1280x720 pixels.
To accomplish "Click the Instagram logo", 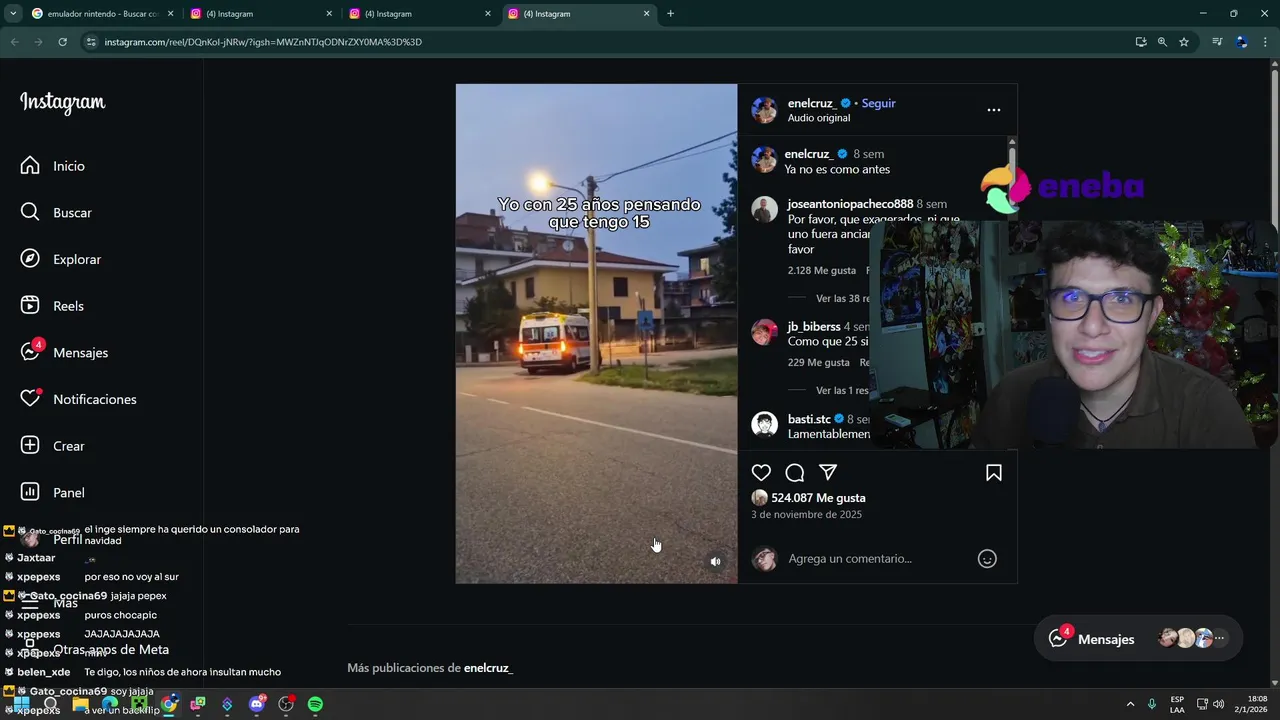I will 62,102.
